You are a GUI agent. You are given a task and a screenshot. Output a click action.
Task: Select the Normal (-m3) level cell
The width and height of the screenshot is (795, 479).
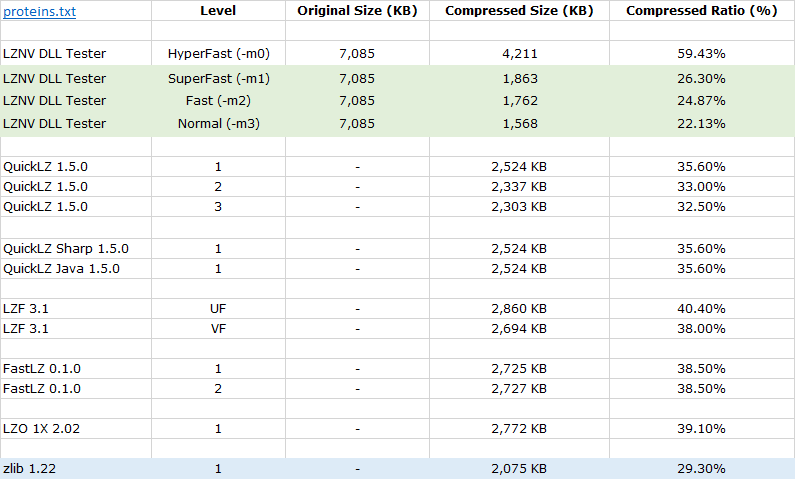(219, 123)
